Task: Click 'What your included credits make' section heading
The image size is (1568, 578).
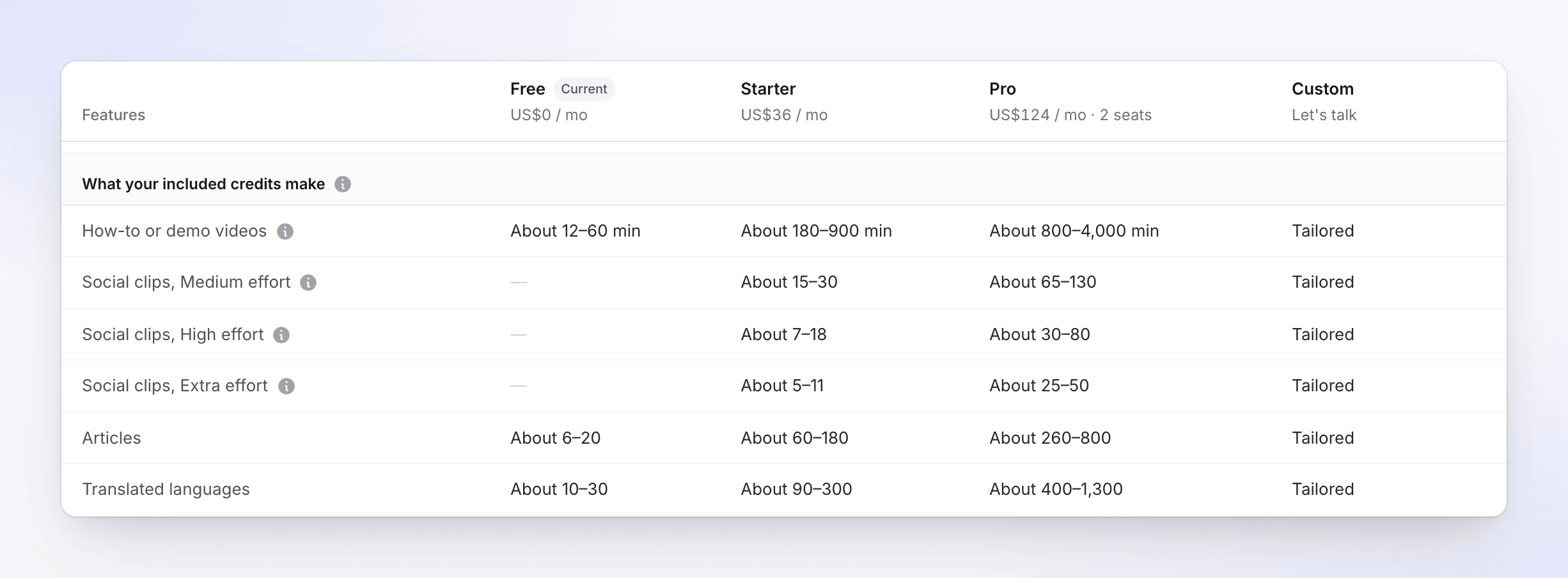Action: pyautogui.click(x=203, y=184)
